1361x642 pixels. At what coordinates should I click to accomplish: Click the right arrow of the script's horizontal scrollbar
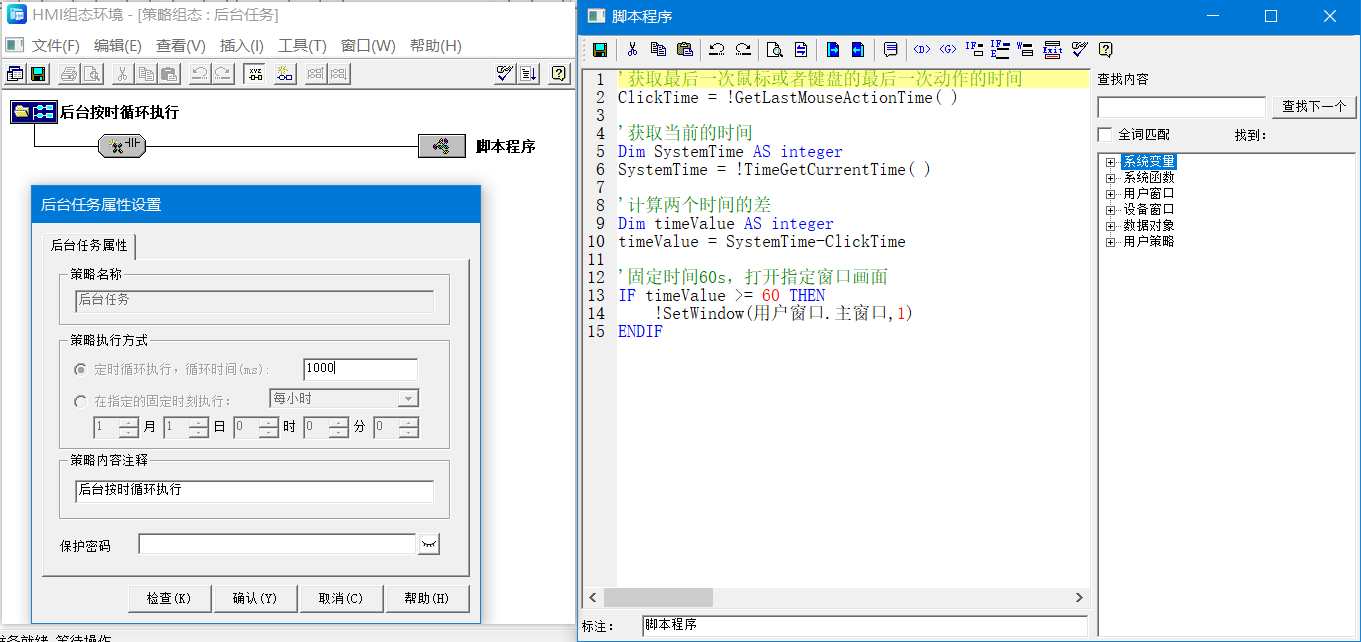tap(1080, 597)
